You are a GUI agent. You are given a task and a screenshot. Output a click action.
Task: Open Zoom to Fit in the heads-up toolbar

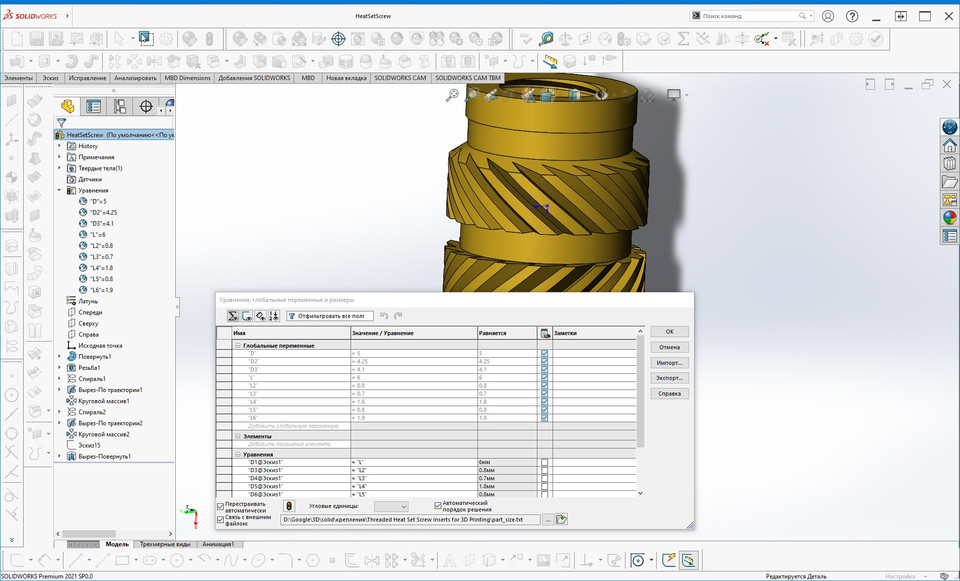pyautogui.click(x=451, y=93)
